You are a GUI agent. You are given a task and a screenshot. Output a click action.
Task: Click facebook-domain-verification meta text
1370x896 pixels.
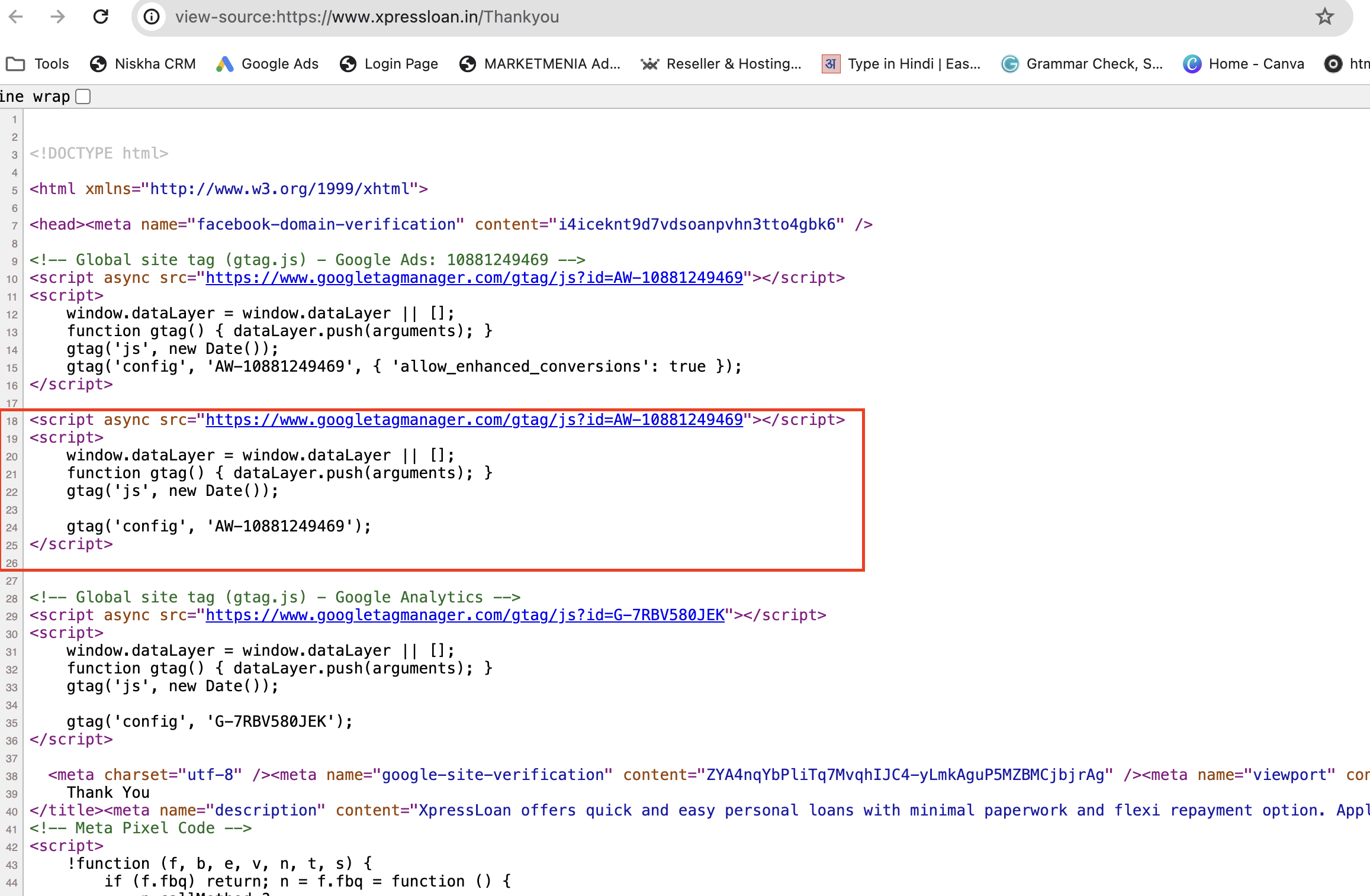point(451,224)
